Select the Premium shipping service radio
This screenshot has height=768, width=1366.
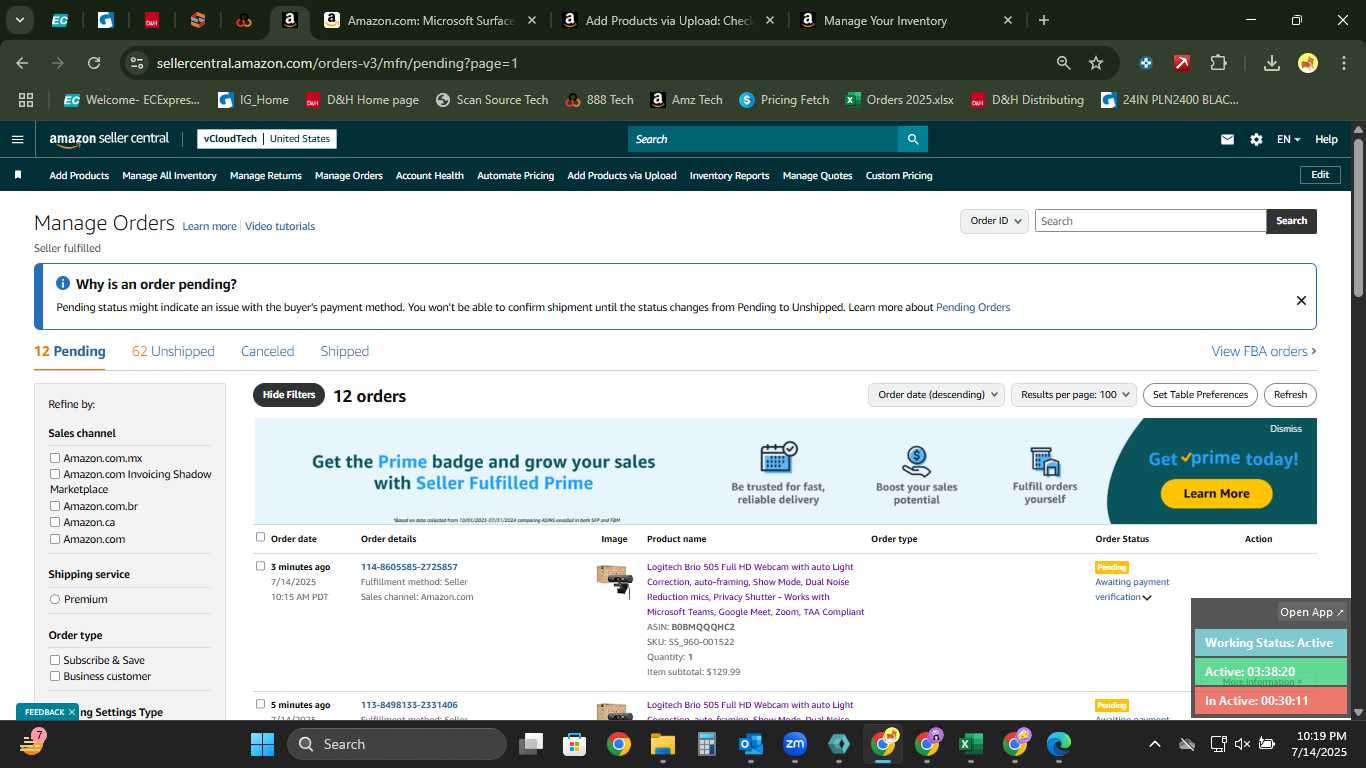(x=55, y=599)
